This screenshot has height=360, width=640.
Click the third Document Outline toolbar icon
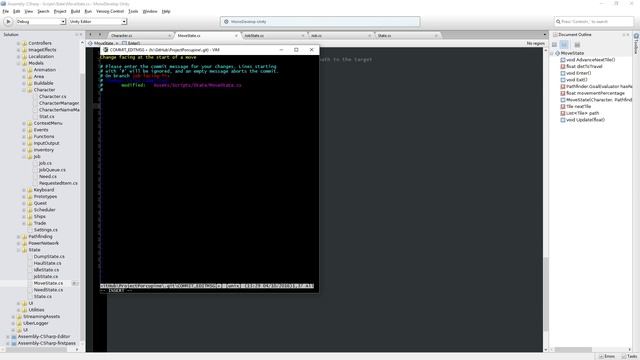(x=577, y=45)
